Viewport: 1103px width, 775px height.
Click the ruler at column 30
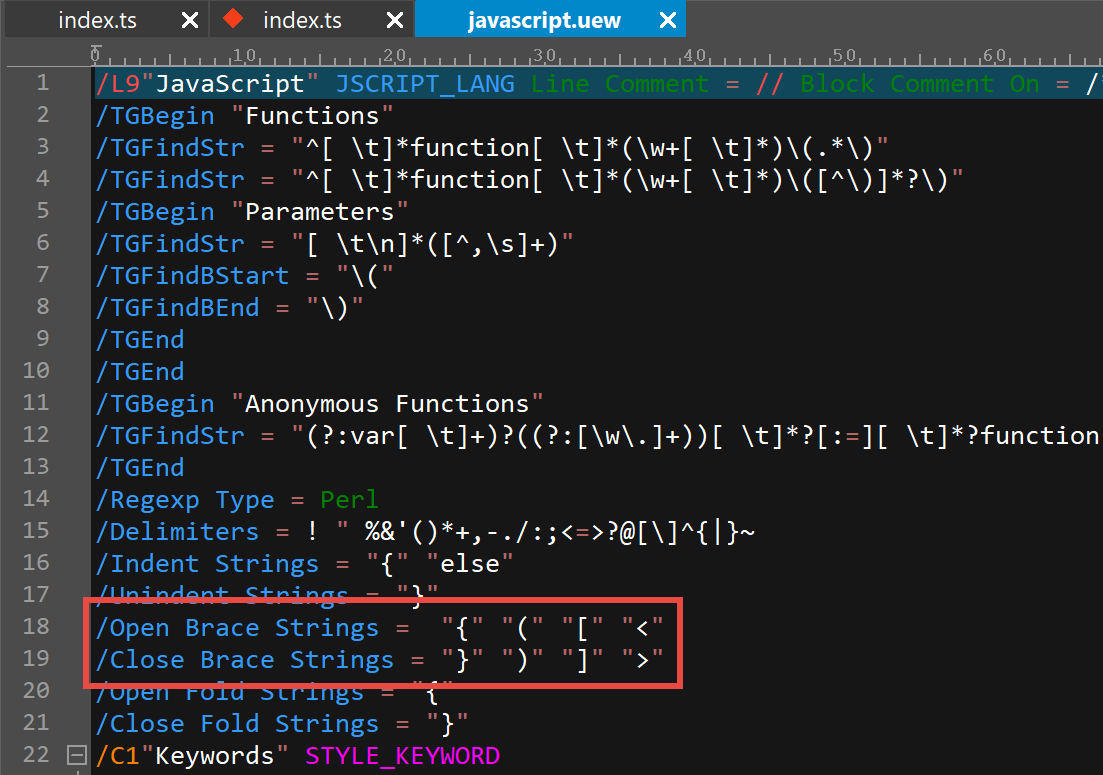pos(544,56)
